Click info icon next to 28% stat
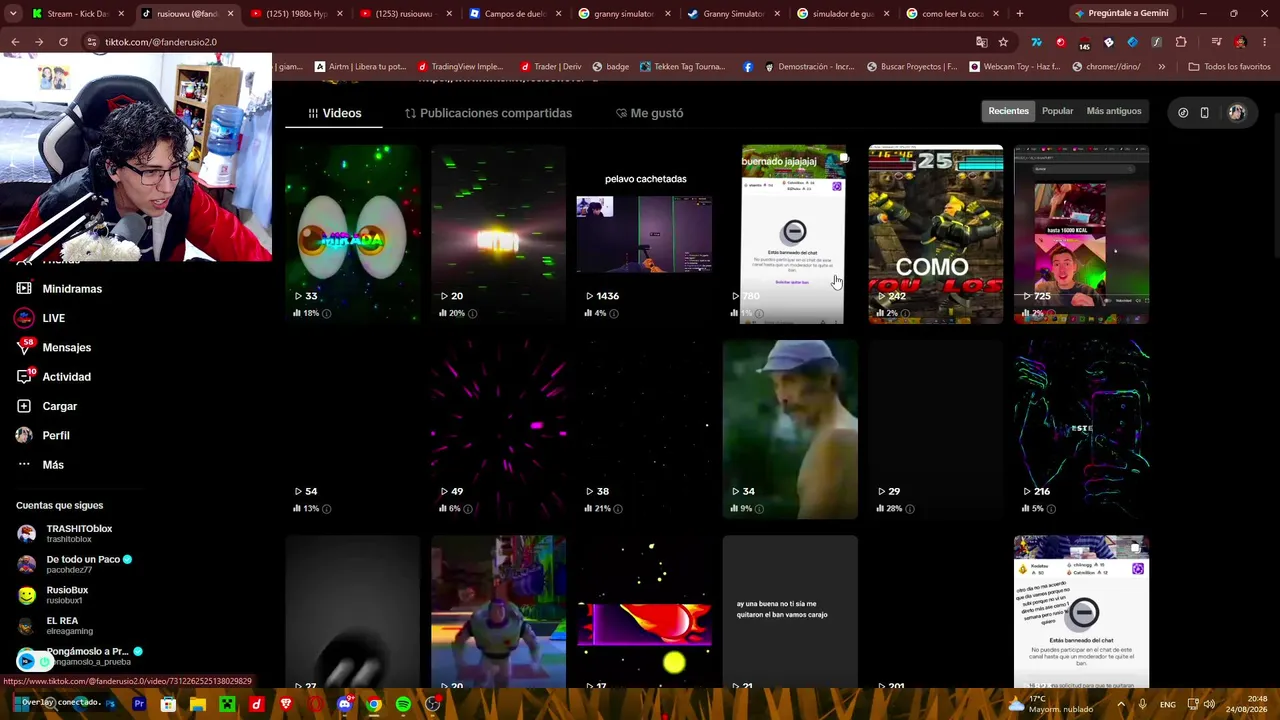 [909, 508]
